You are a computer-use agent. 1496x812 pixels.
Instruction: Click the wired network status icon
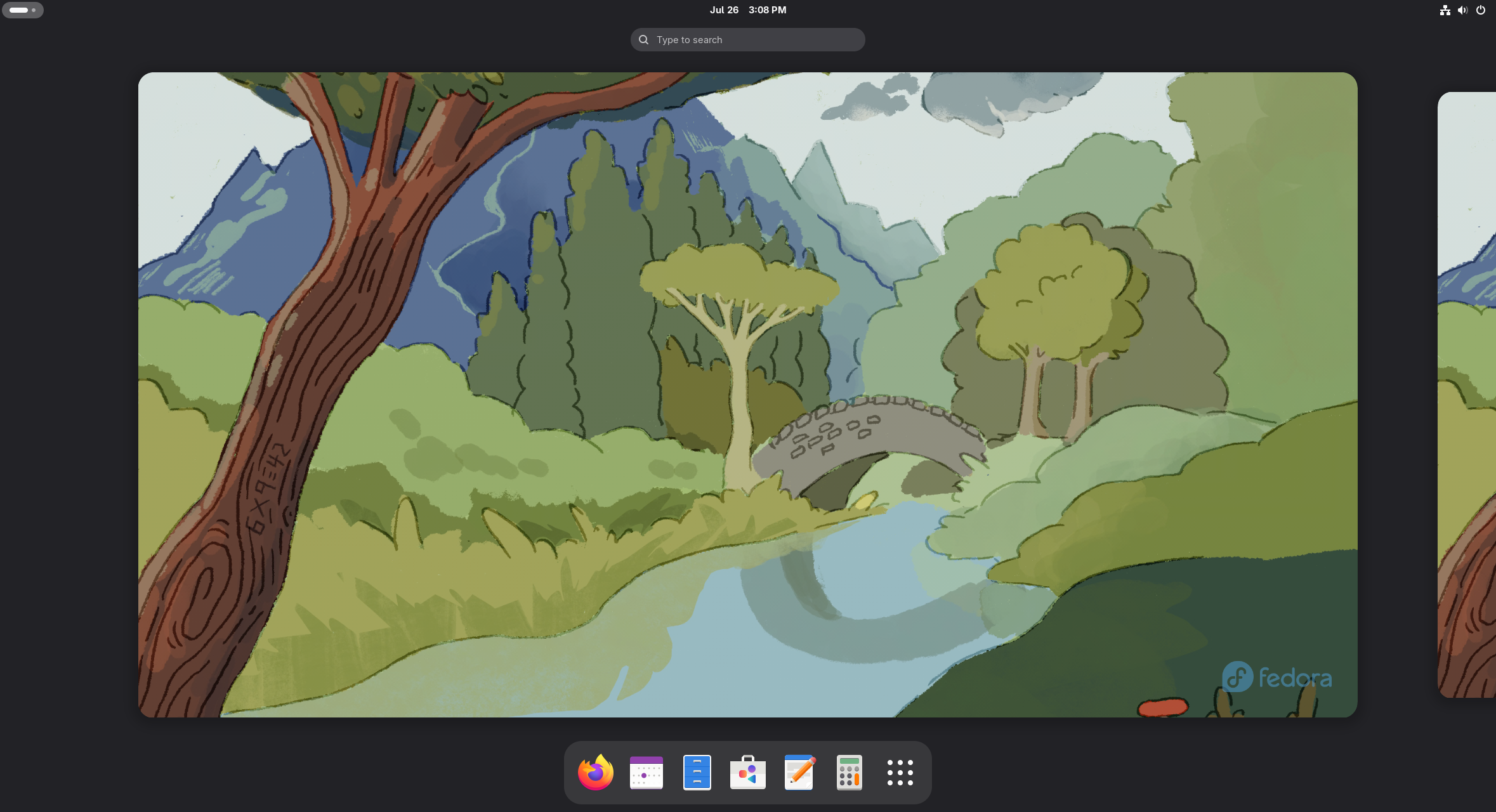[x=1445, y=10]
